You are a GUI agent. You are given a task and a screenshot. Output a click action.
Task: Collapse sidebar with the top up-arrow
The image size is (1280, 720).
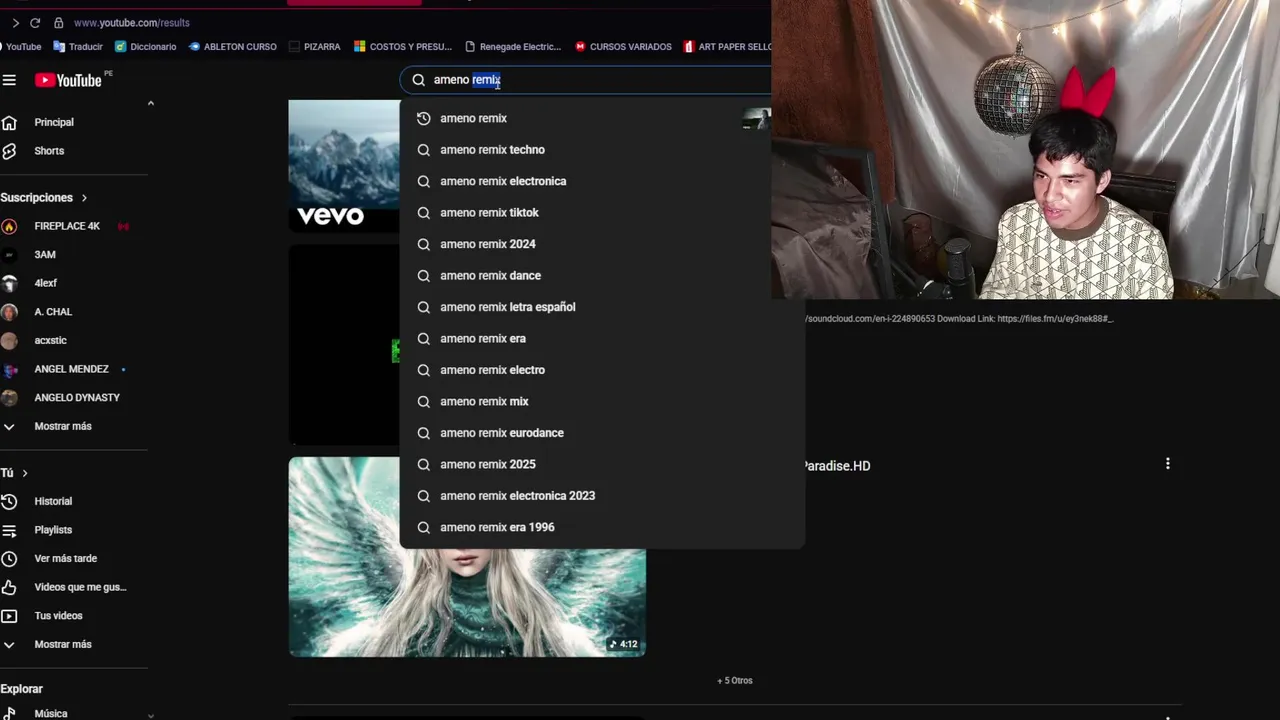[151, 103]
